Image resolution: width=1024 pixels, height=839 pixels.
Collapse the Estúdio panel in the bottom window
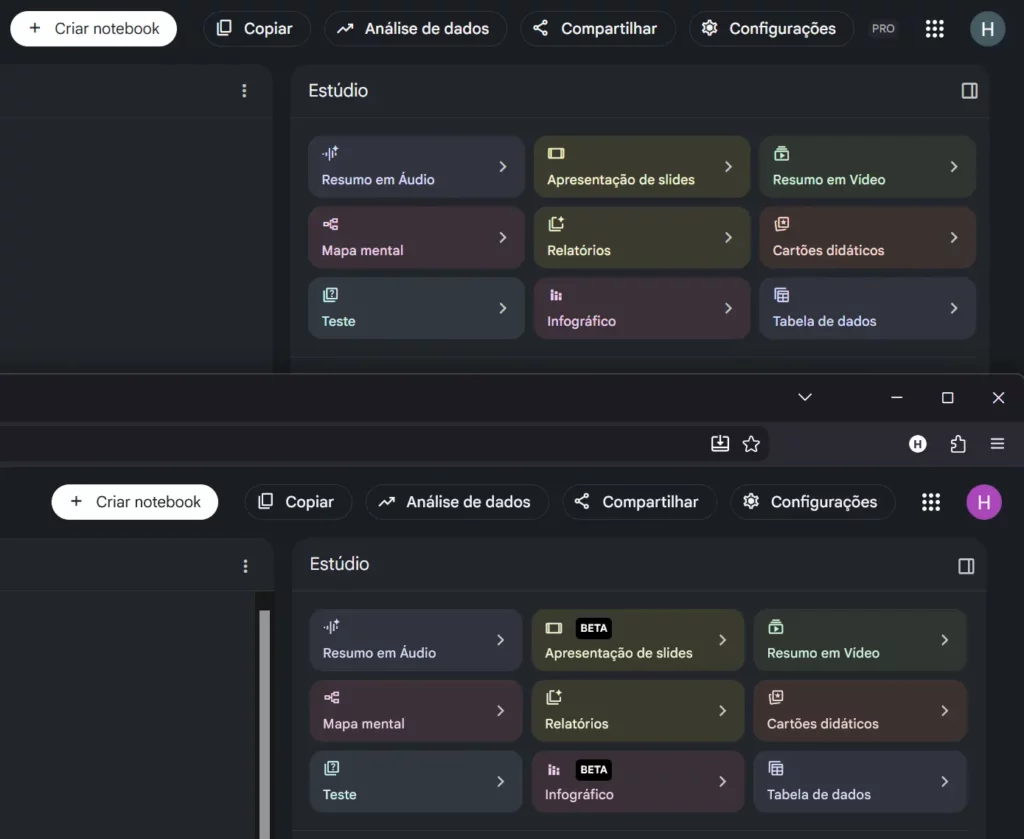[x=966, y=566]
